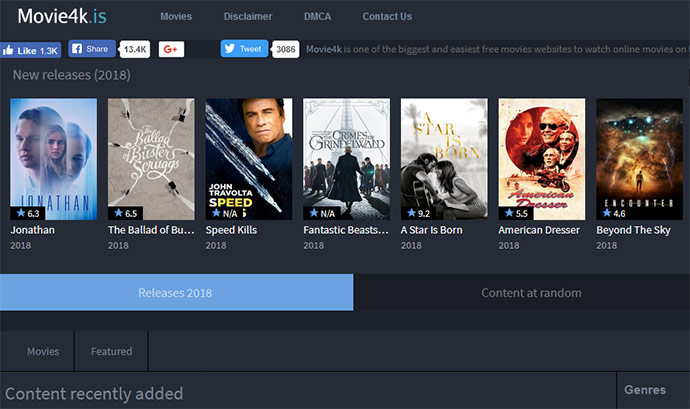
Task: Open The Ballad of Buster Scruggs poster
Action: (x=151, y=159)
